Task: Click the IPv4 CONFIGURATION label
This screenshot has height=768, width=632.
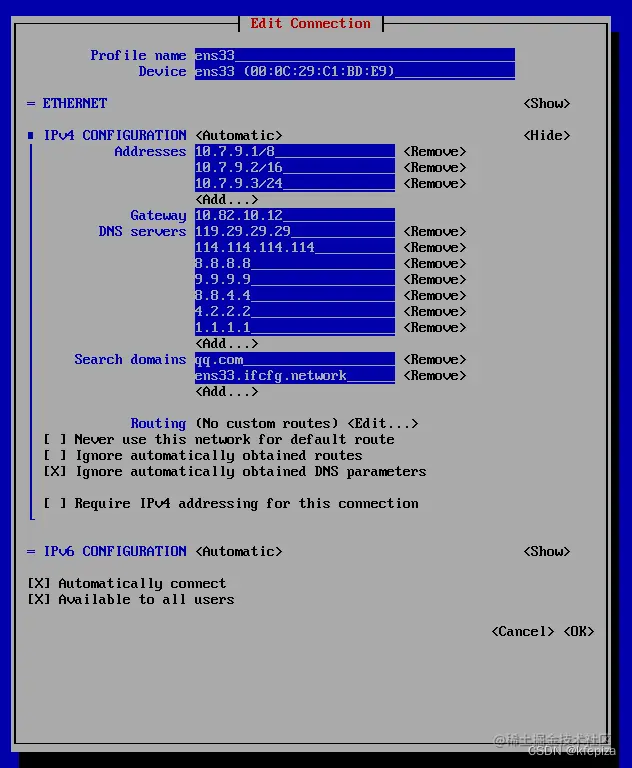Action: 115,135
